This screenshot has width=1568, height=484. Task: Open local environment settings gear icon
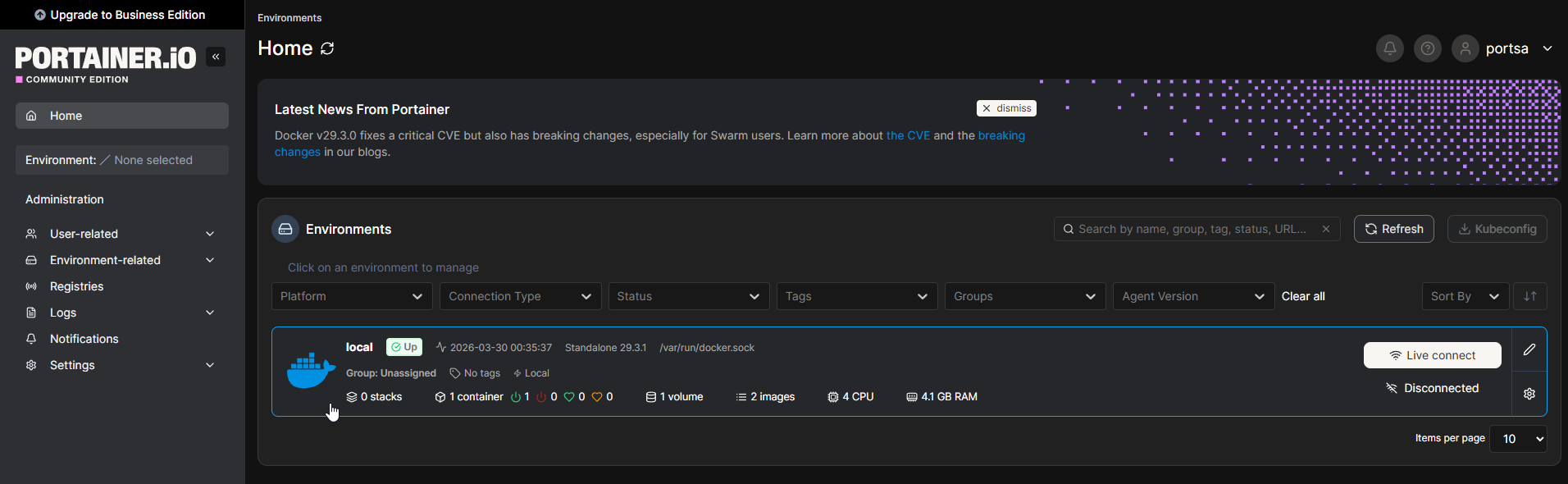tap(1529, 394)
